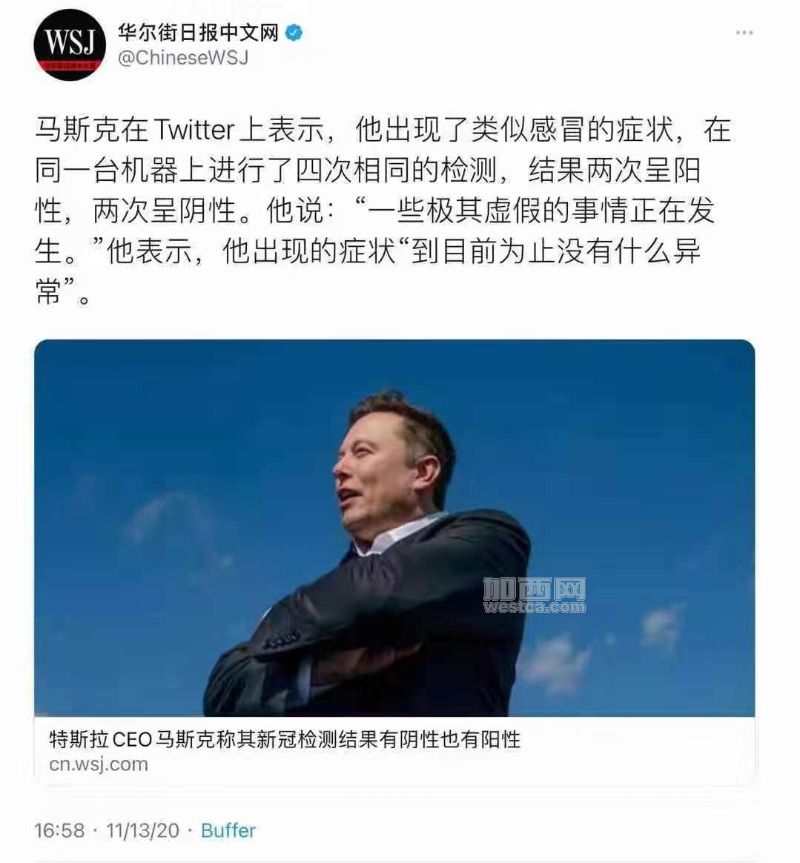Open the three-dot more options menu
The height and width of the screenshot is (863, 800).
click(744, 33)
